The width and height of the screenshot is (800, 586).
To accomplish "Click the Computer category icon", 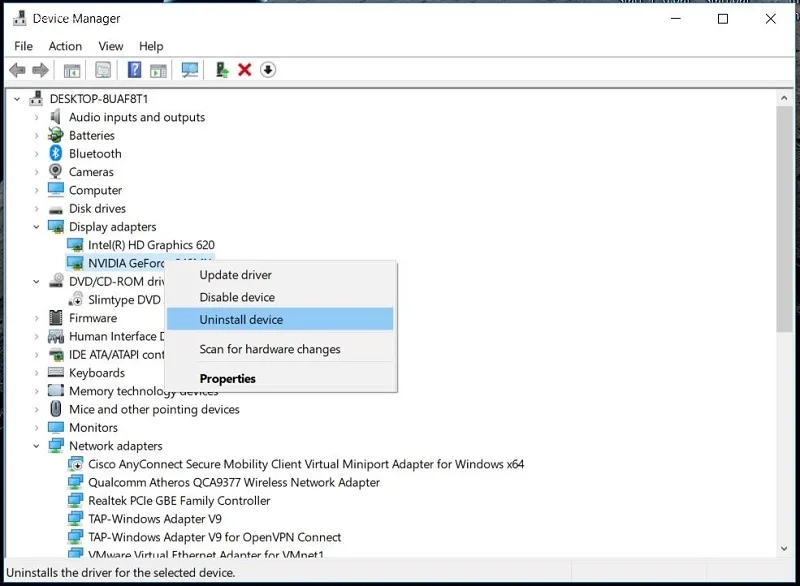I will tap(56, 190).
